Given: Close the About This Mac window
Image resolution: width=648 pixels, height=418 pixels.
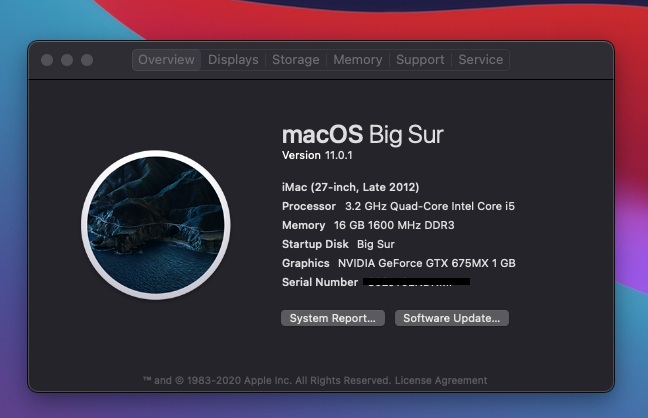Looking at the screenshot, I should point(47,60).
